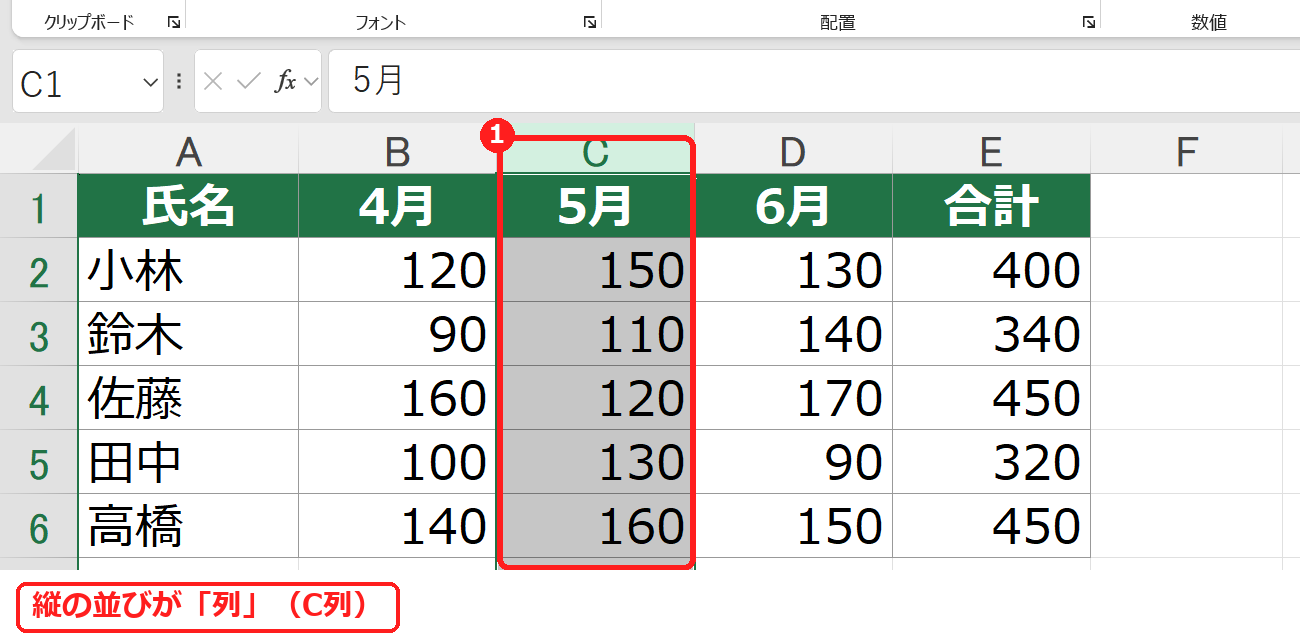Click 小林's 6月 value 130
1300x640 pixels.
[793, 270]
